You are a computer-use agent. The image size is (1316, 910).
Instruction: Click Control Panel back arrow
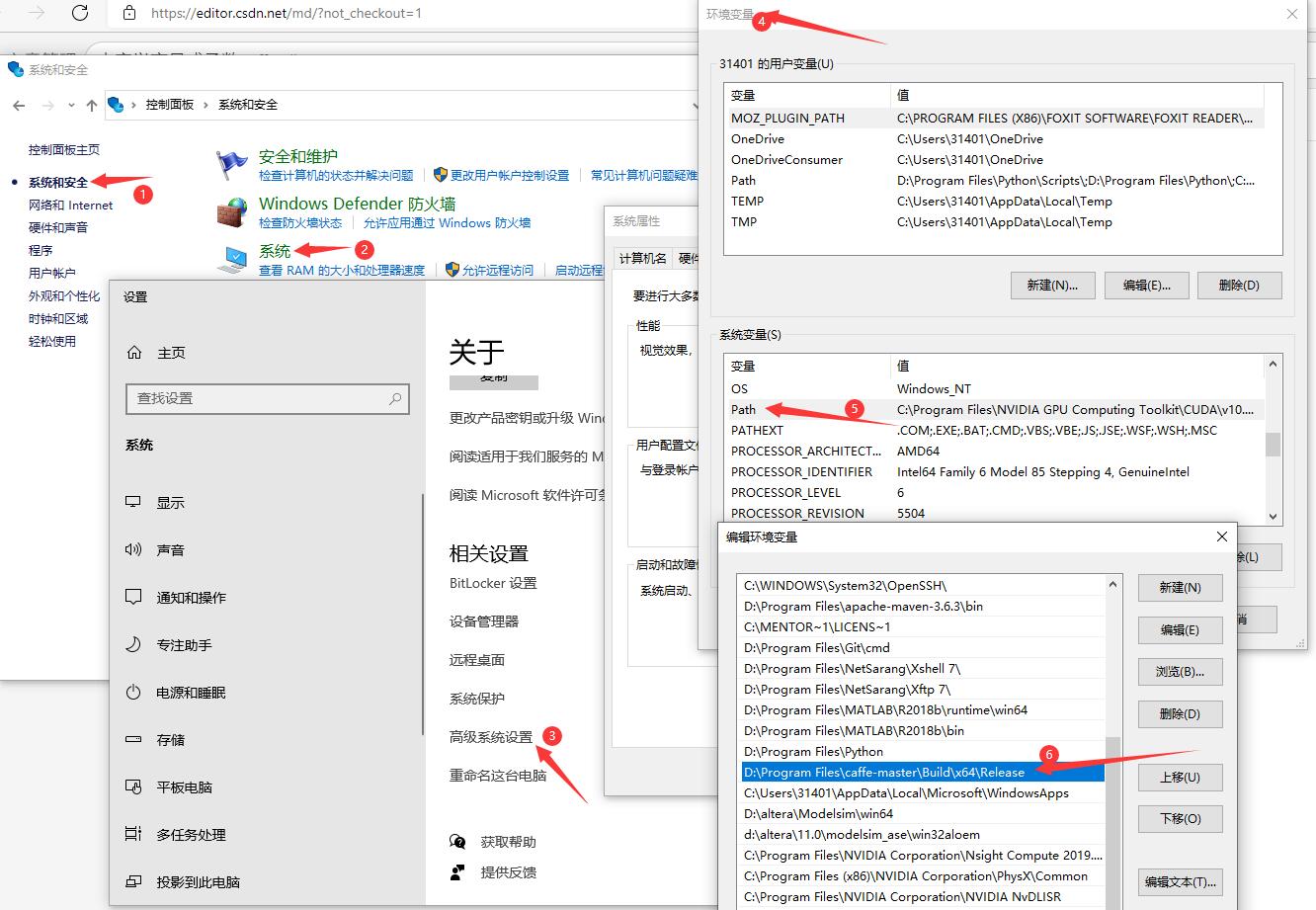[19, 105]
